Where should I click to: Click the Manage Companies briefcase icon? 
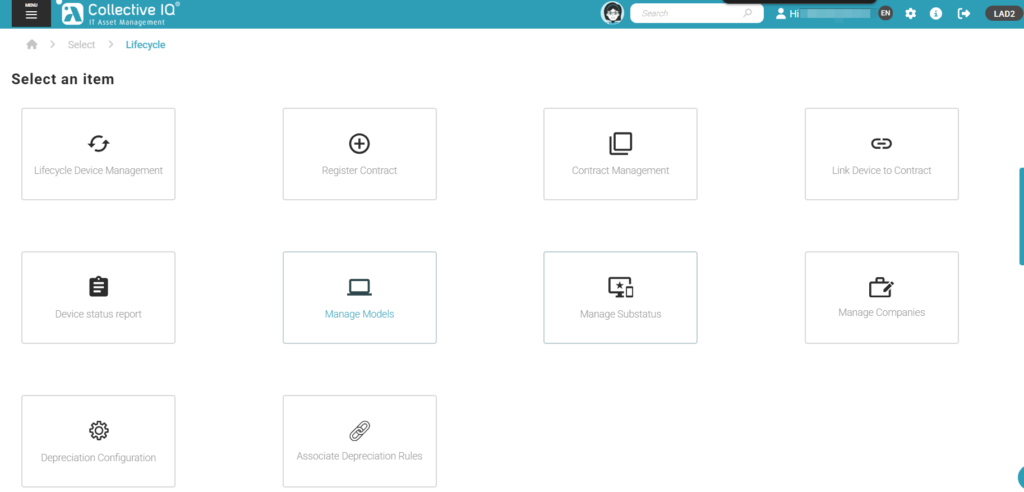click(x=881, y=287)
